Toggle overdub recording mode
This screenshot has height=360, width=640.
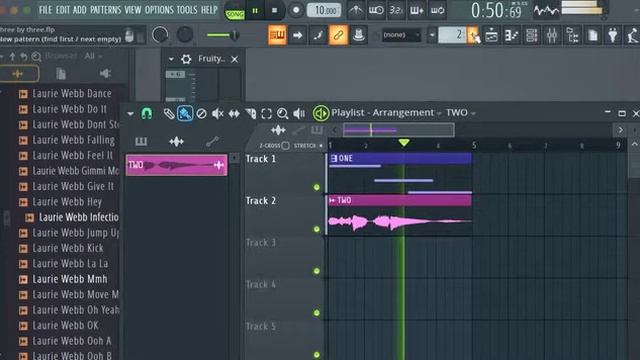pyautogui.click(x=416, y=10)
